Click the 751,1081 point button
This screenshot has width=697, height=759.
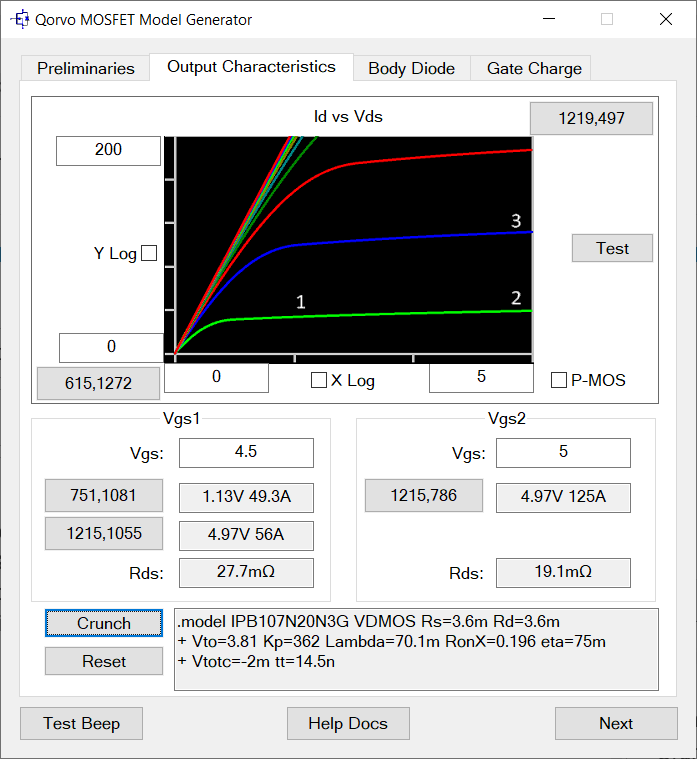click(x=104, y=494)
